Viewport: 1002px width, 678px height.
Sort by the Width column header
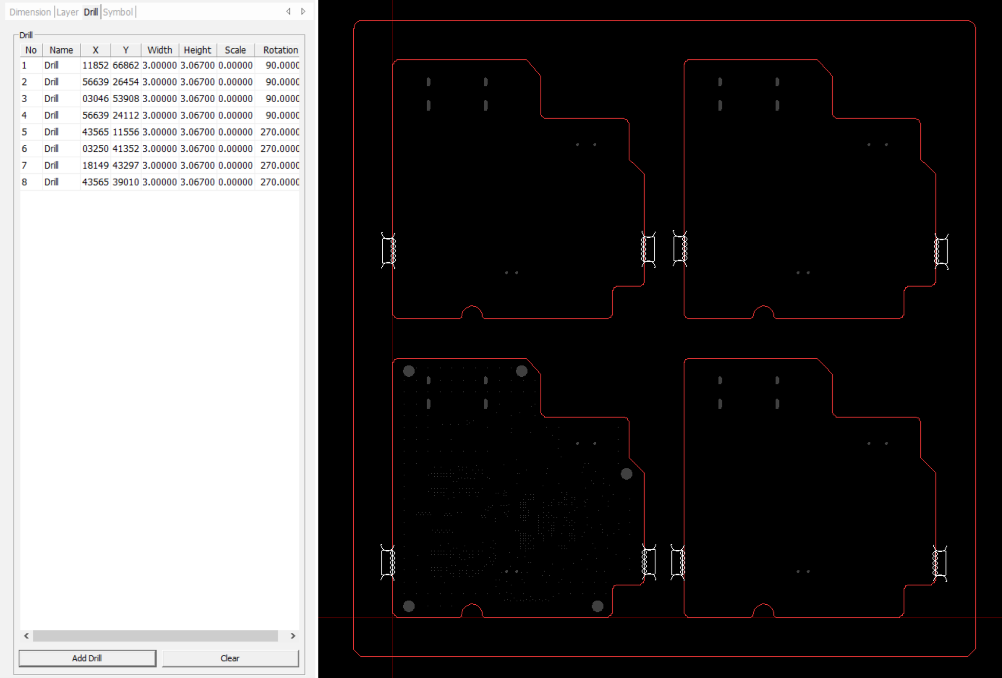tap(159, 49)
